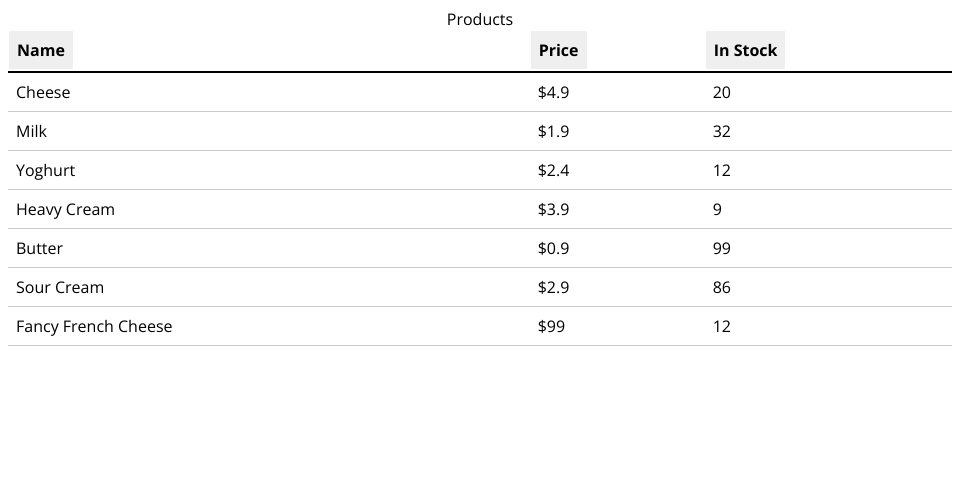Select the Heavy Cream name cell

coord(66,209)
